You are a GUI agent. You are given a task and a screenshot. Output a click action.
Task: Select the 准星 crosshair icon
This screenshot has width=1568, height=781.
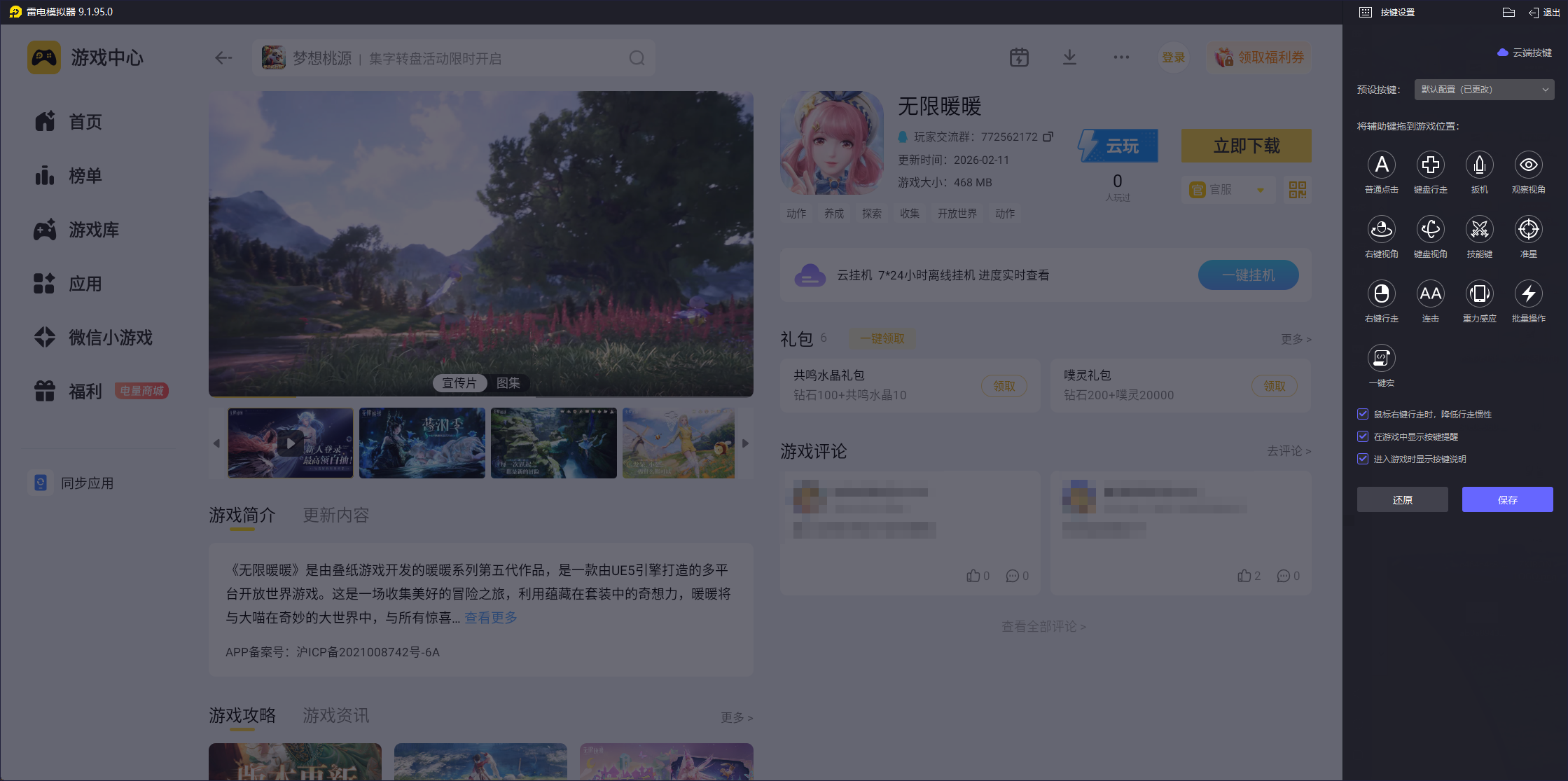pyautogui.click(x=1528, y=230)
